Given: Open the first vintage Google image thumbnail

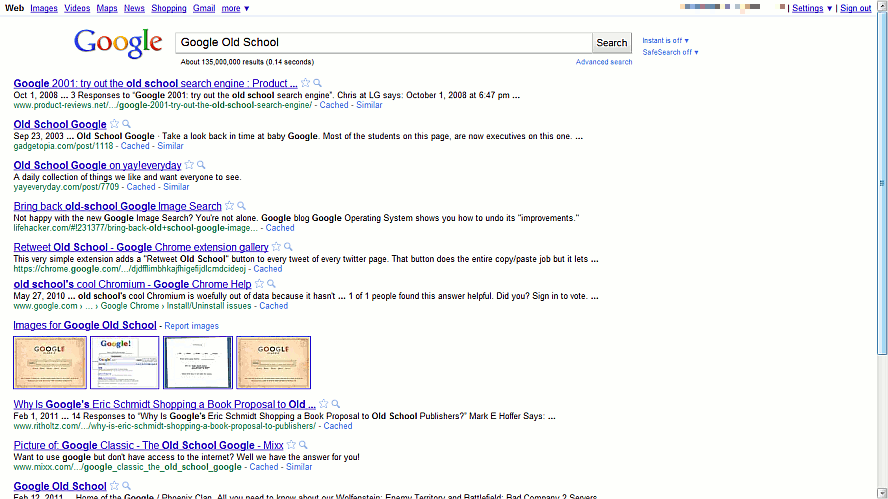Looking at the screenshot, I should (x=50, y=362).
